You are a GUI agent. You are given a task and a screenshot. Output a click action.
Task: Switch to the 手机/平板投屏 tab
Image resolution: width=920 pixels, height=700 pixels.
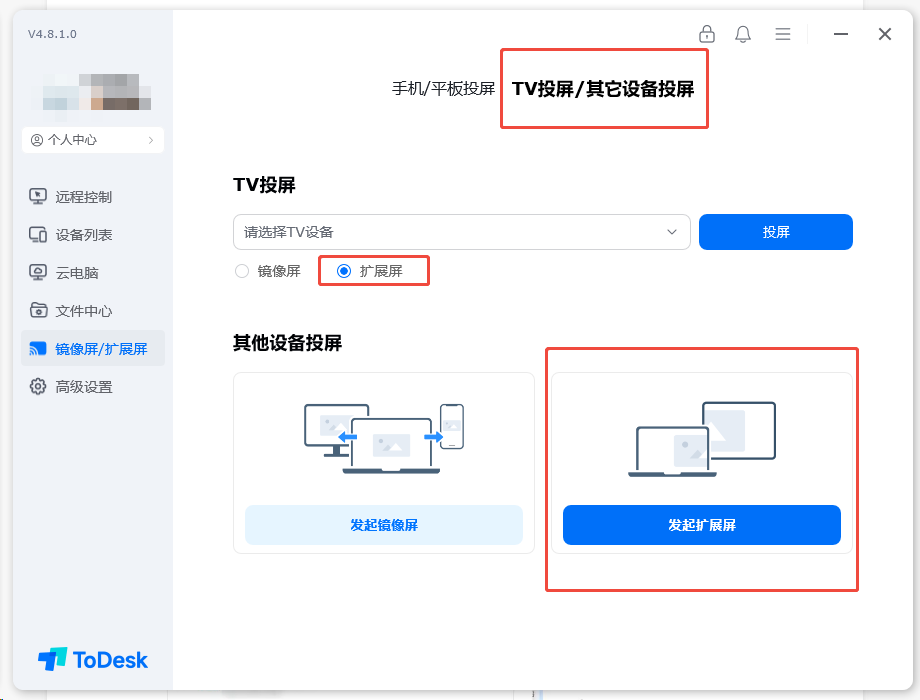click(x=443, y=88)
